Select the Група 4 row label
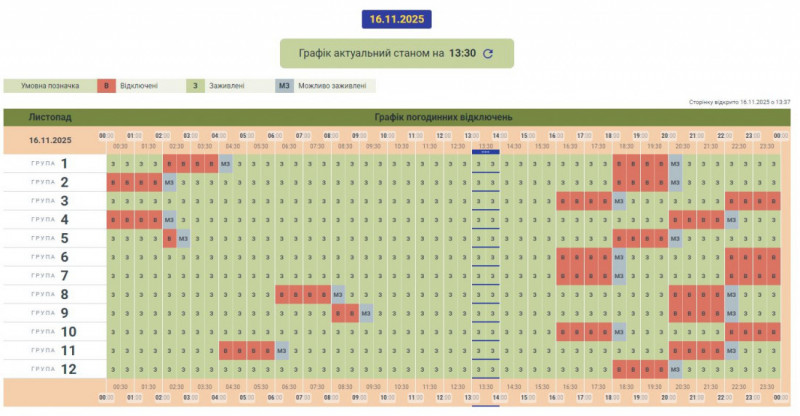Screen dimensions: 800x416 coord(50,220)
